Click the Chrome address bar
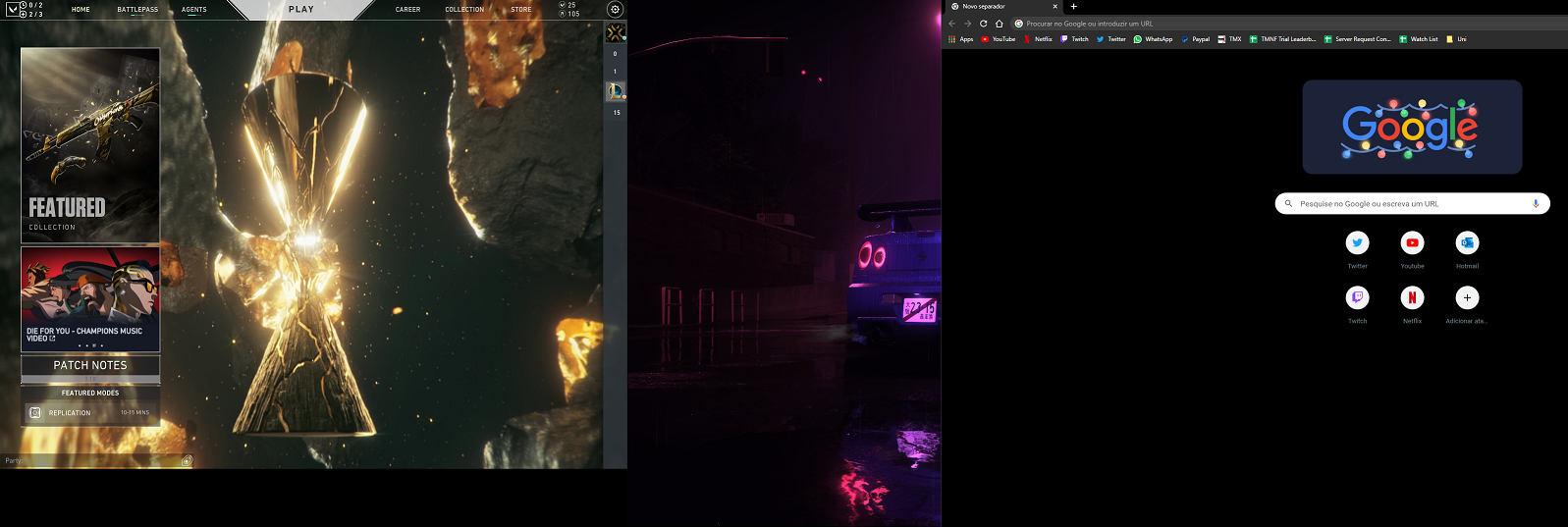 click(1288, 24)
